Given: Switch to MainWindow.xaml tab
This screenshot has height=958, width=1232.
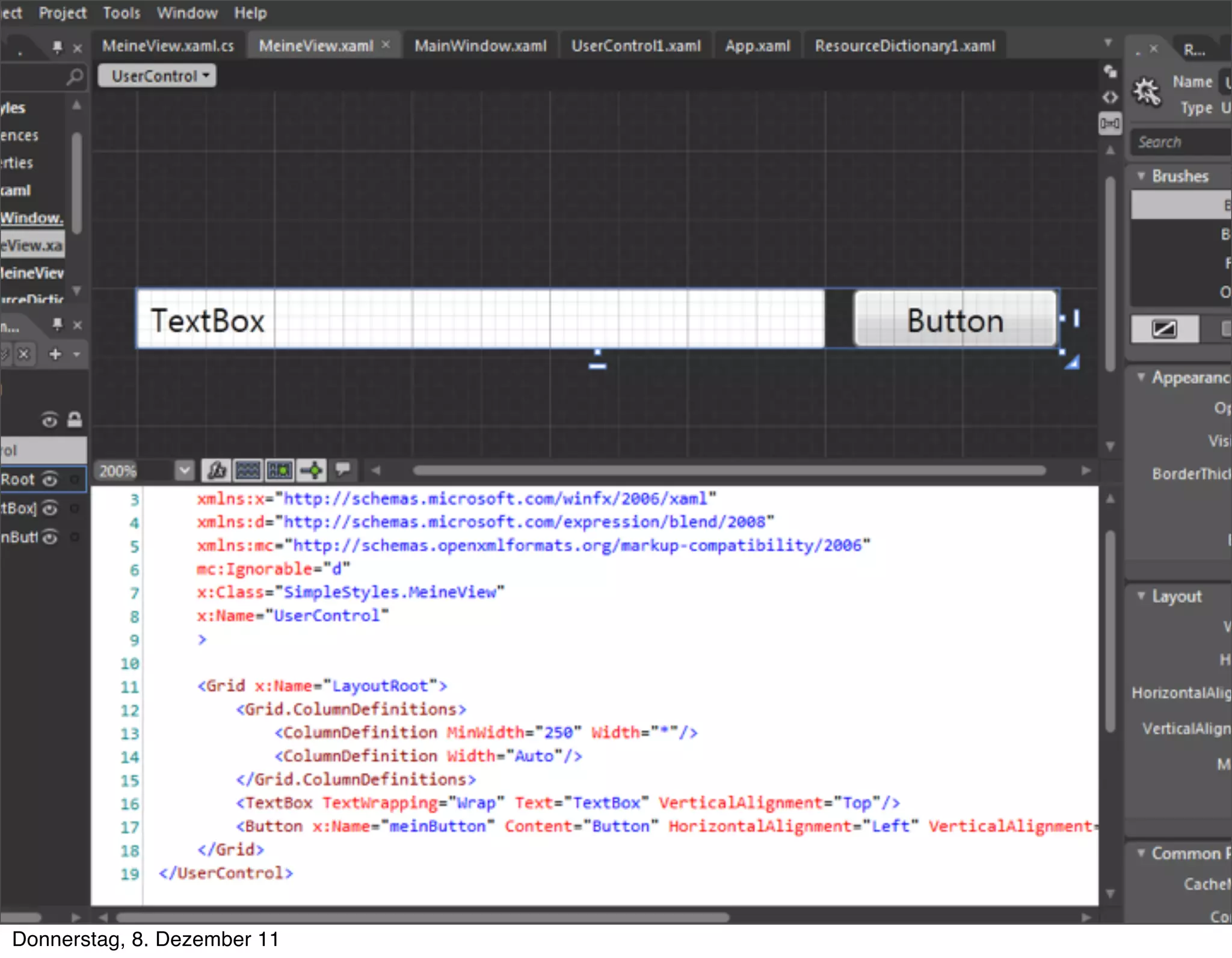Looking at the screenshot, I should point(481,46).
